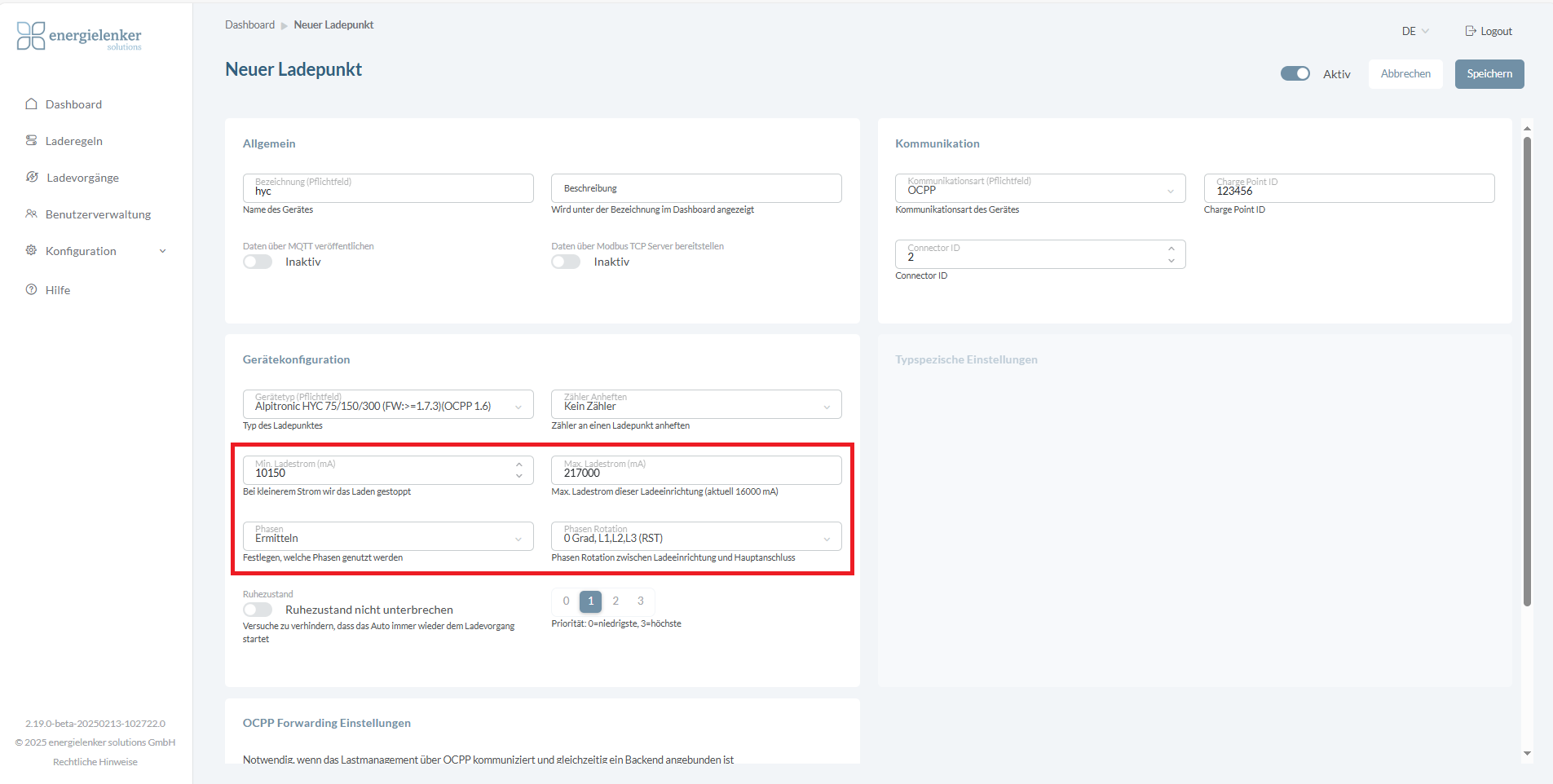Expand the Konfiguration menu chevron
1553x784 pixels.
point(163,251)
